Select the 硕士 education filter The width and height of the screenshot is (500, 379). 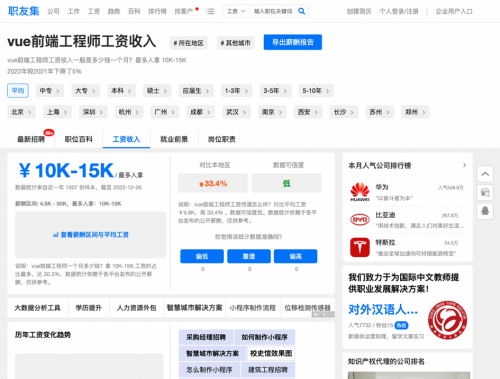(x=157, y=91)
